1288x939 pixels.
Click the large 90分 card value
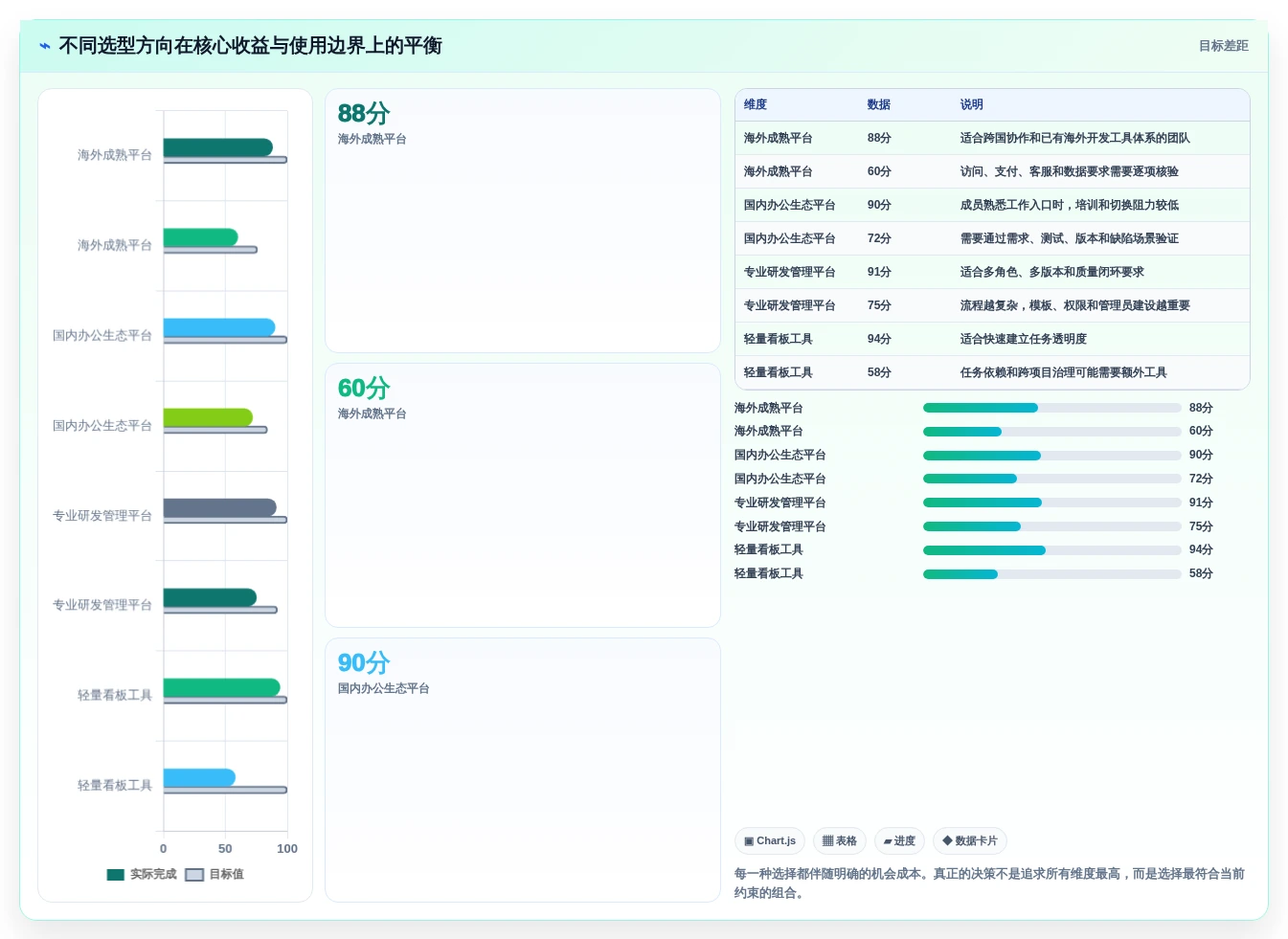pos(364,663)
